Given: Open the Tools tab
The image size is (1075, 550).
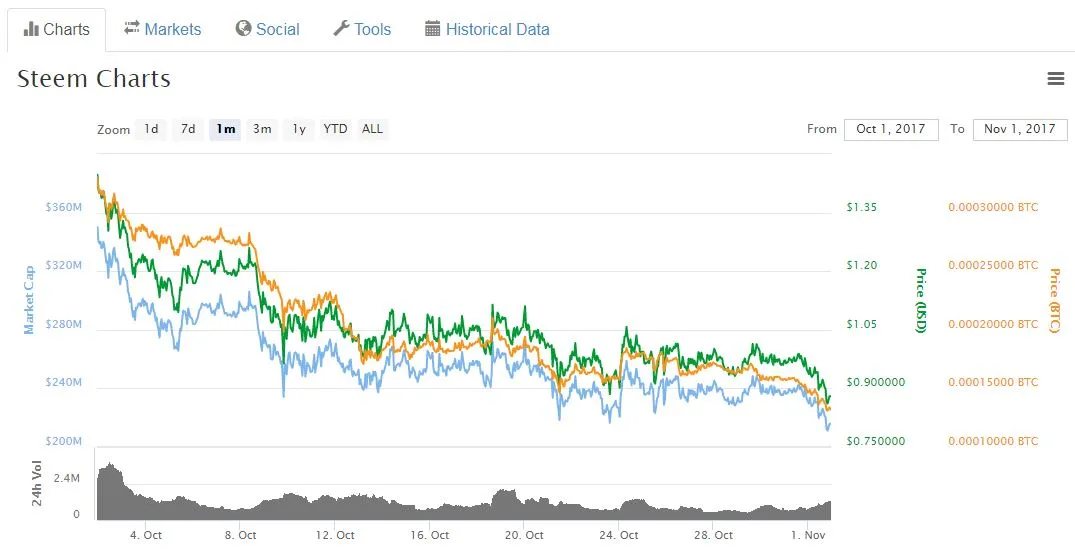Looking at the screenshot, I should (x=362, y=29).
